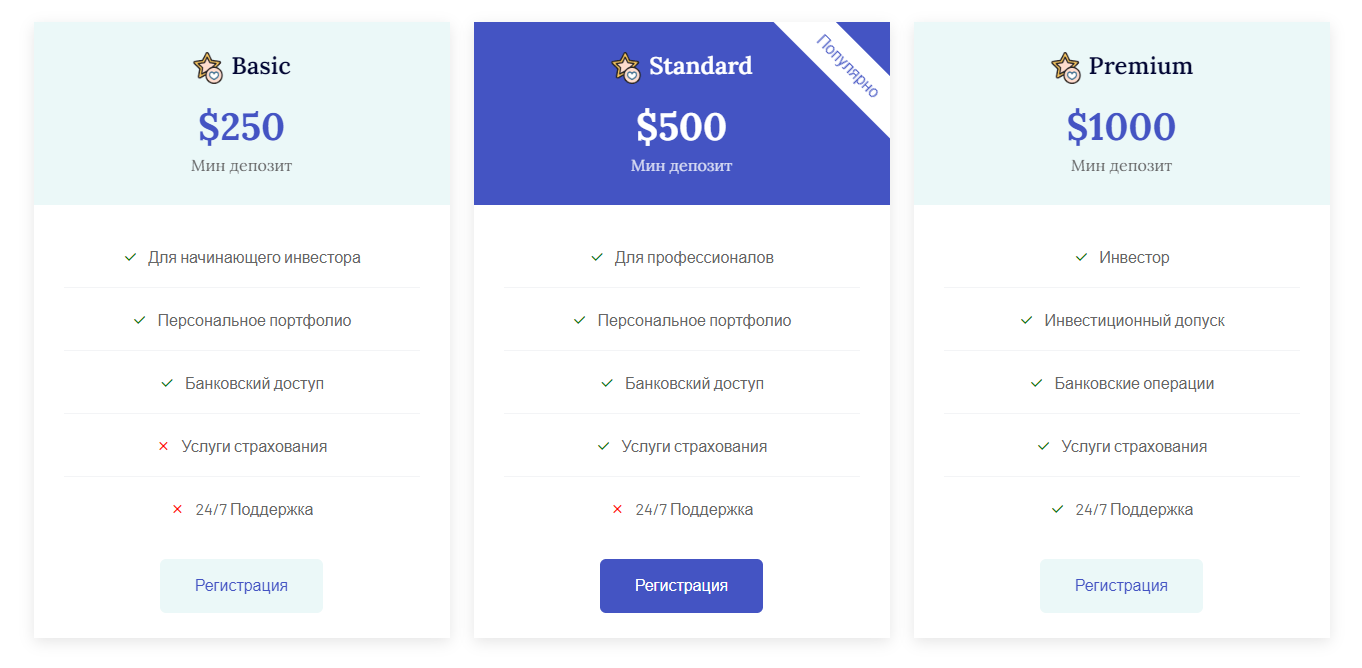The height and width of the screenshot is (668, 1362).
Task: Click the star badge icon beside Standard
Action: pos(625,67)
